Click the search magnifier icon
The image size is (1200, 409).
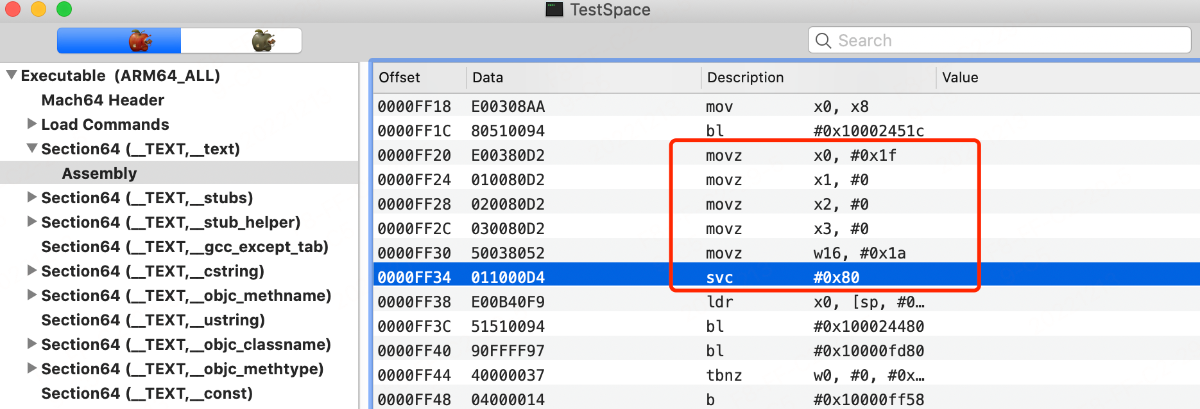(x=824, y=40)
